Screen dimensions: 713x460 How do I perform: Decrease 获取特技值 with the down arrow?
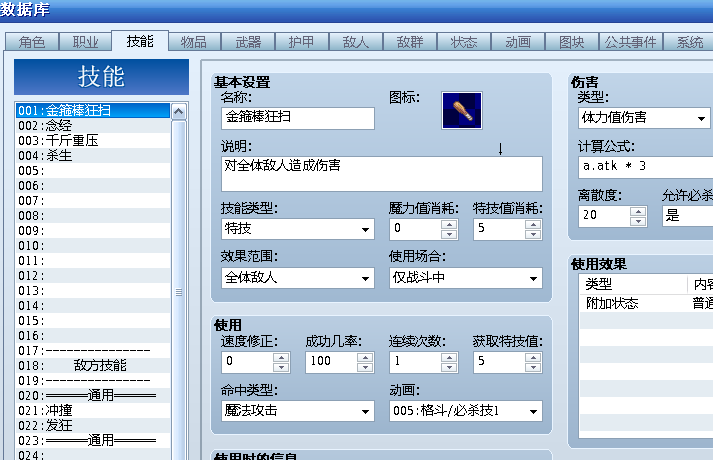click(x=533, y=367)
